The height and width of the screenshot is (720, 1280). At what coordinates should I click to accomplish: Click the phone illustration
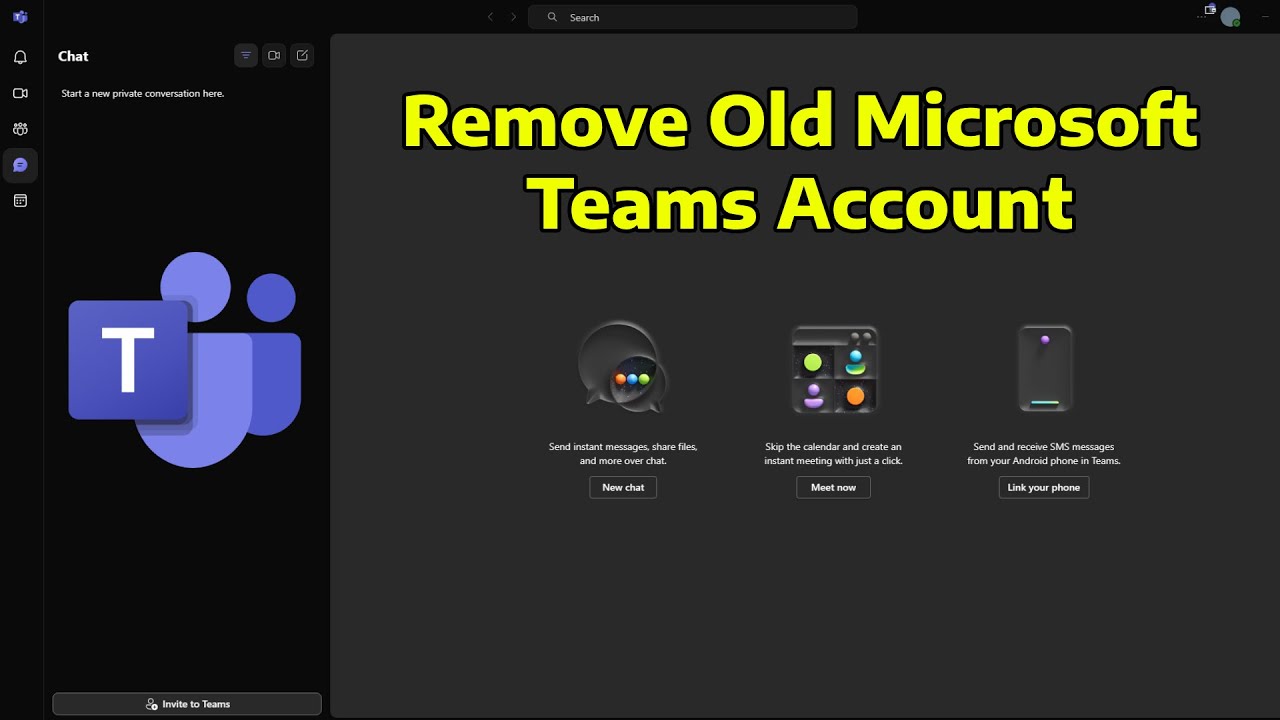click(x=1045, y=368)
